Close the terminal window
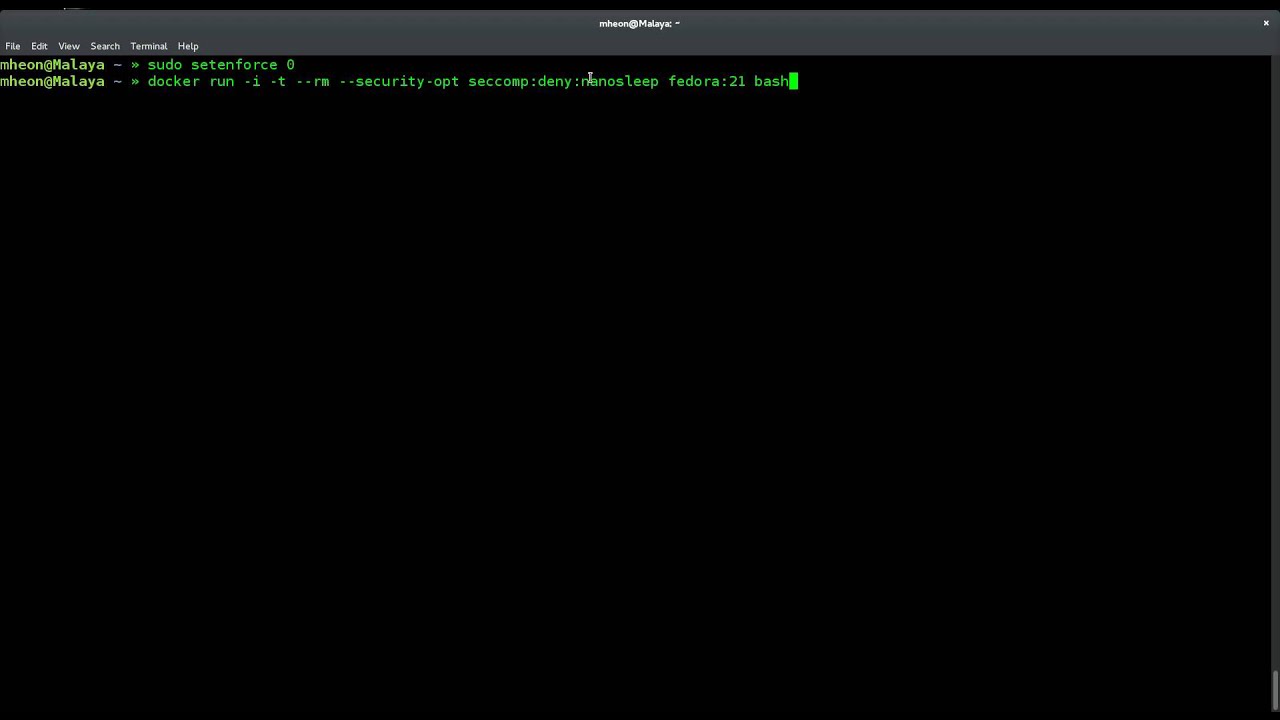1280x720 pixels. pyautogui.click(x=1266, y=23)
